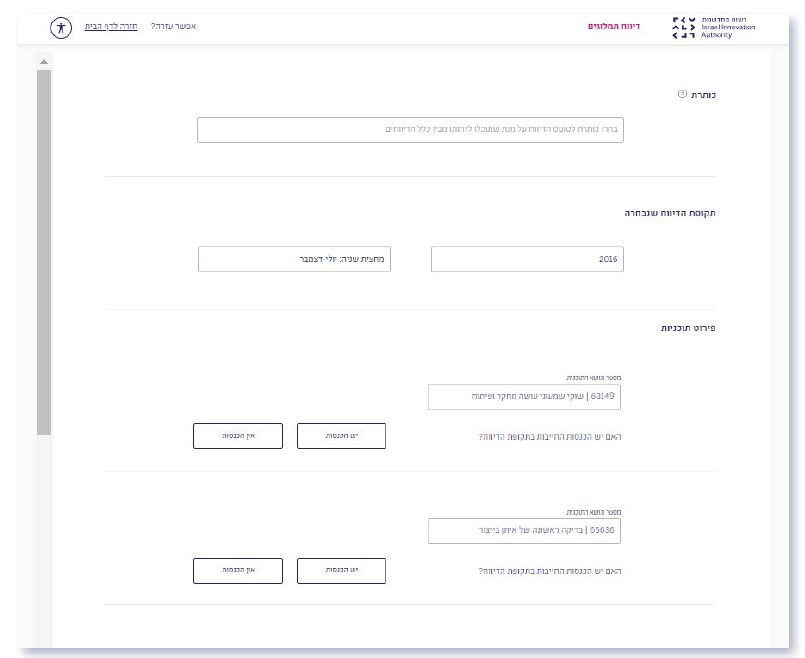805x658 pixels.
Task: Click into the report title input field
Action: (x=410, y=130)
